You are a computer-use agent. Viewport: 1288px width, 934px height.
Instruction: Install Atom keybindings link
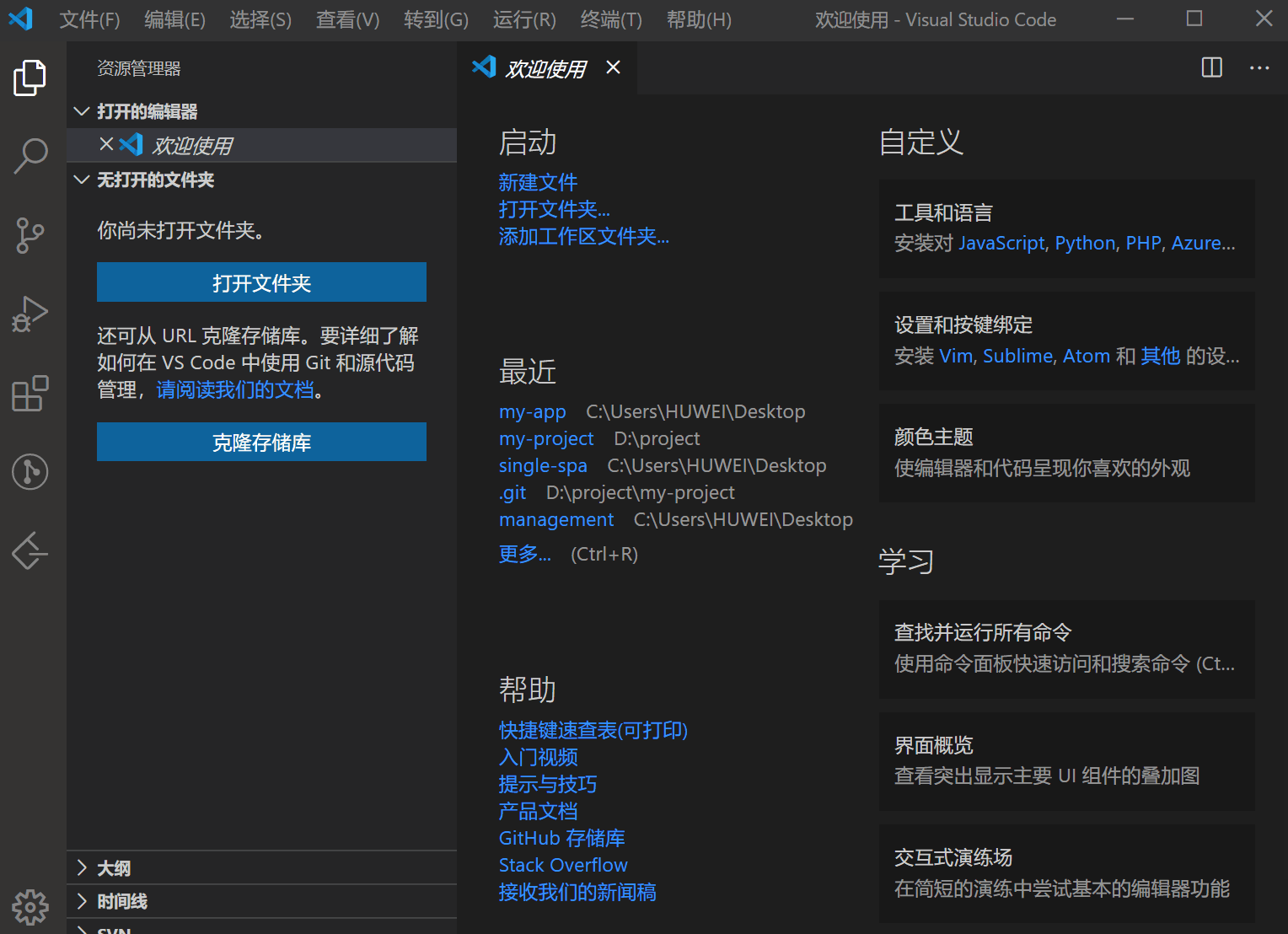coord(1087,356)
